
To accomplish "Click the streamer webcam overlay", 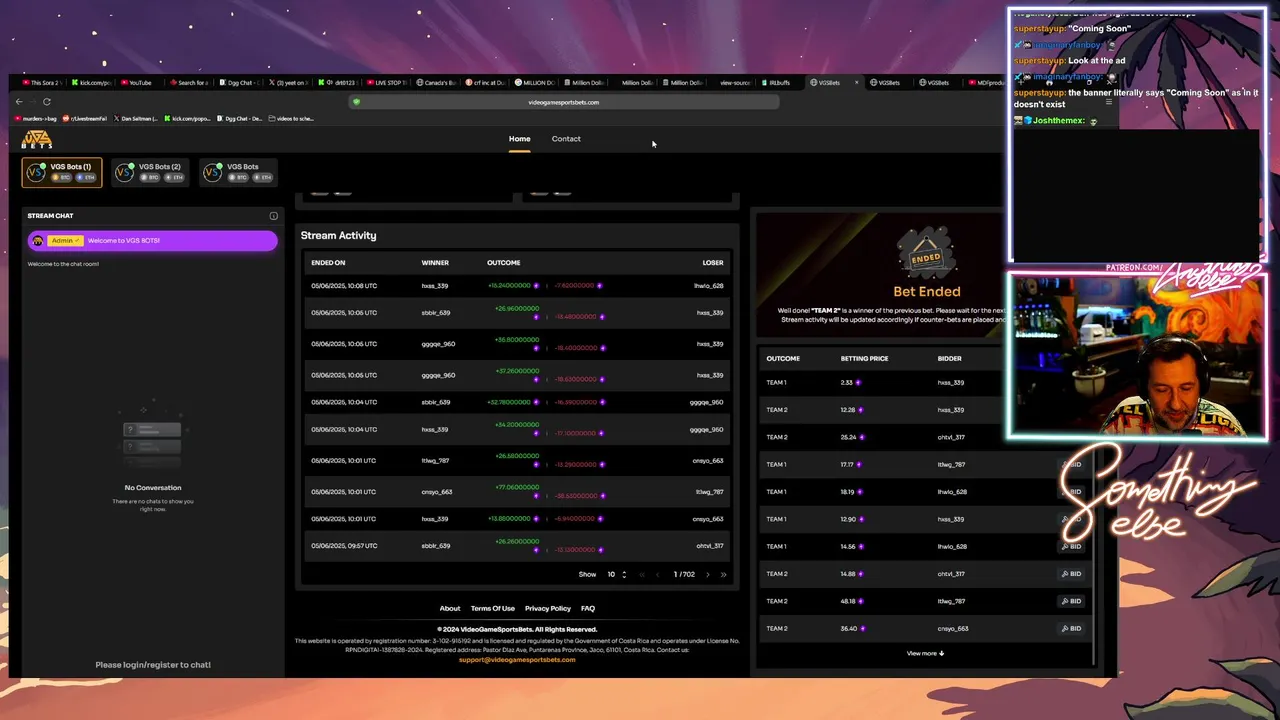I will (x=1137, y=356).
